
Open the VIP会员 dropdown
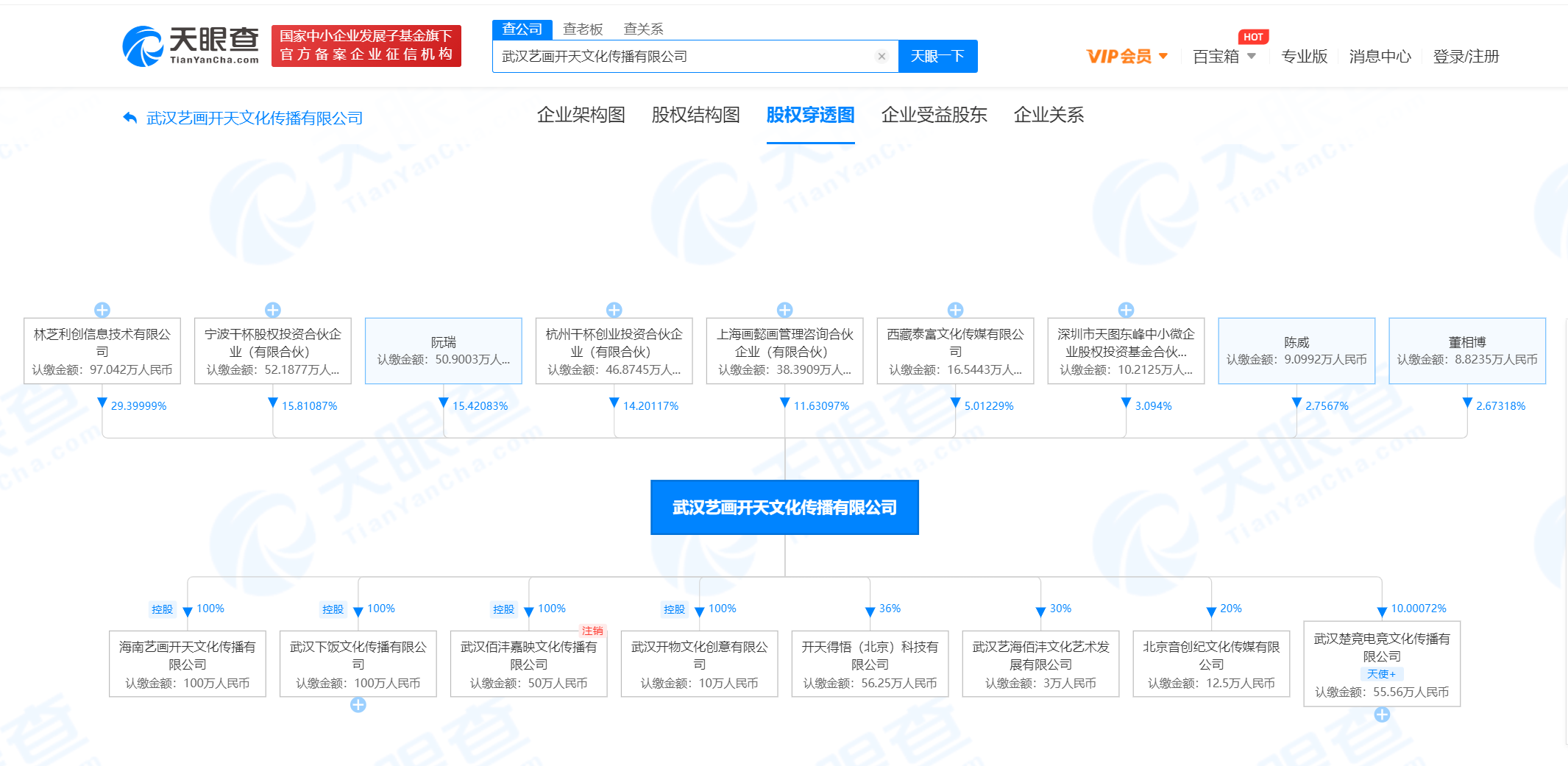click(1127, 57)
